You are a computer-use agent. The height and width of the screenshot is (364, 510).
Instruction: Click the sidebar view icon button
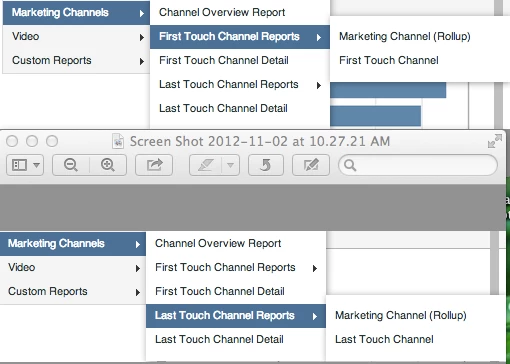click(19, 165)
